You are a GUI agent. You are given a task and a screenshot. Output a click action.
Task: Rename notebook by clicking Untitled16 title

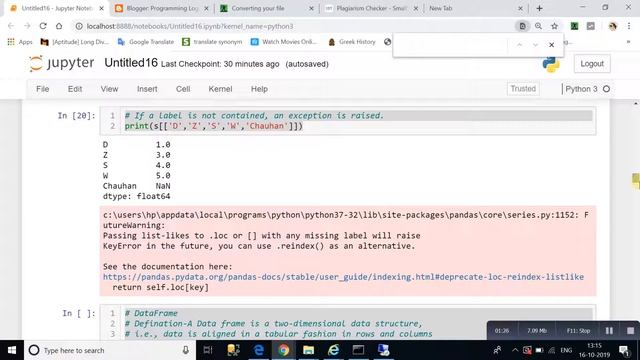pyautogui.click(x=131, y=63)
